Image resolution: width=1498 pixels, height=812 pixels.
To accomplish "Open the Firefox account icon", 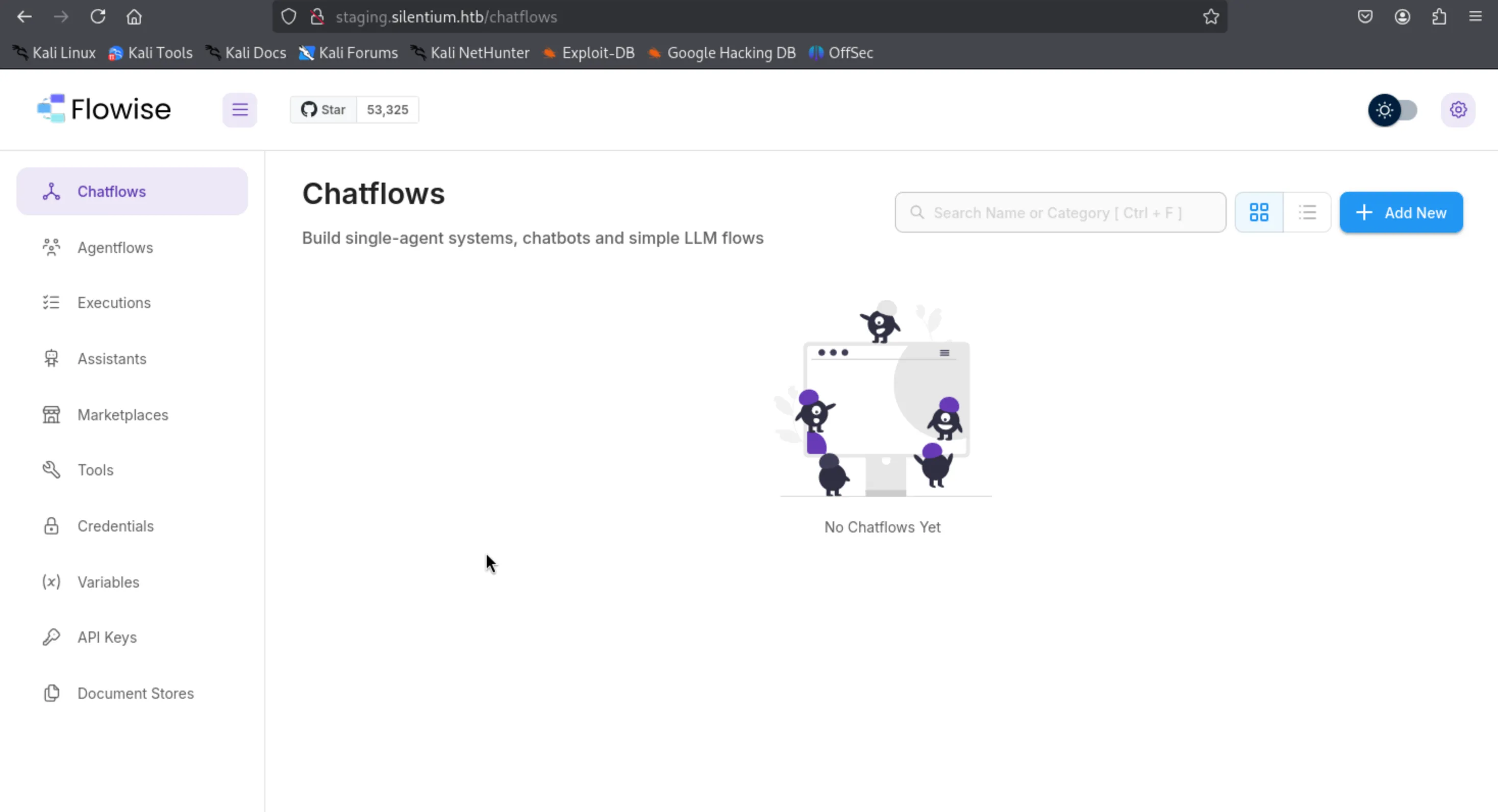I will [1402, 17].
